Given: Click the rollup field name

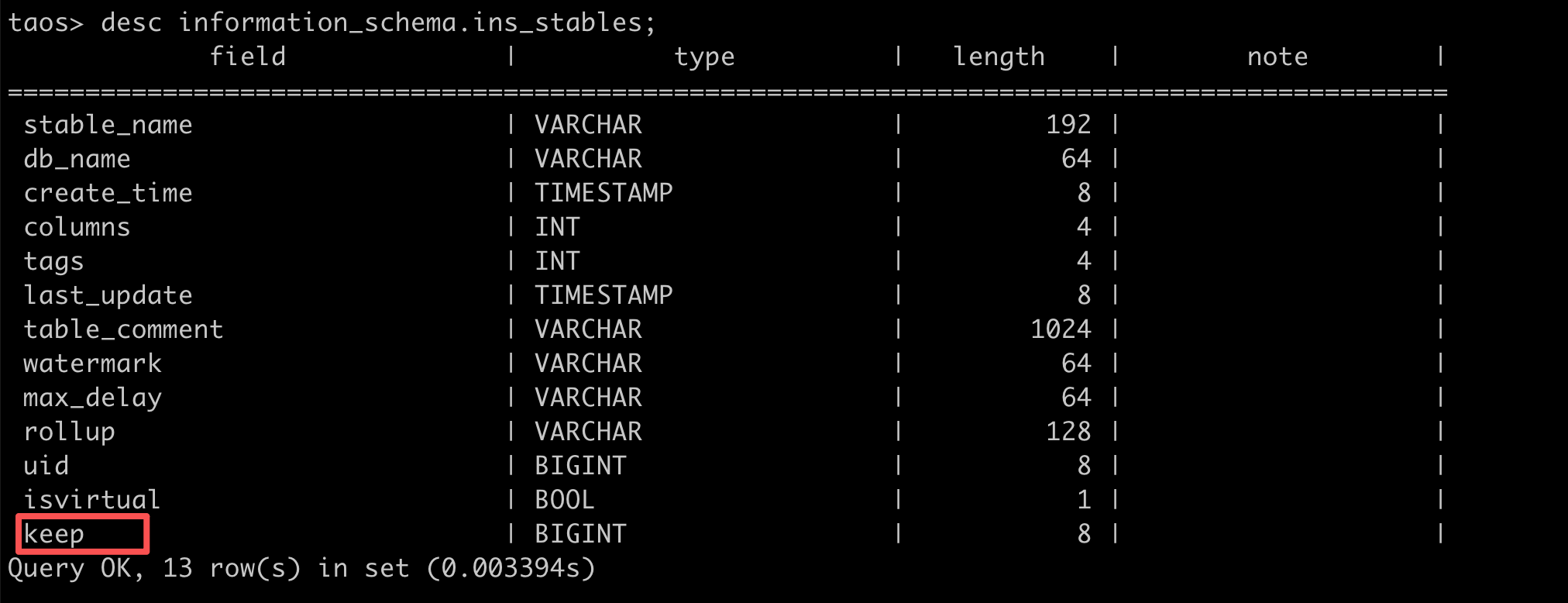Looking at the screenshot, I should pyautogui.click(x=69, y=432).
